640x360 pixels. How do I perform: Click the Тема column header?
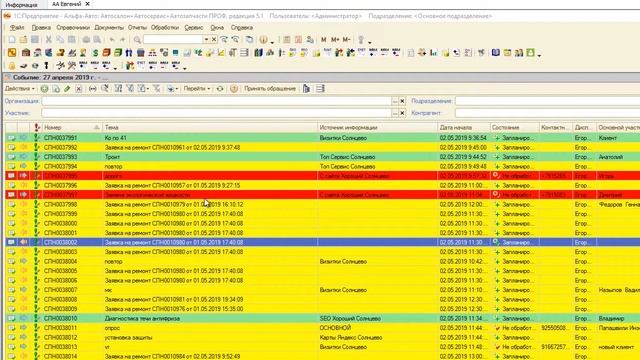pyautogui.click(x=210, y=128)
